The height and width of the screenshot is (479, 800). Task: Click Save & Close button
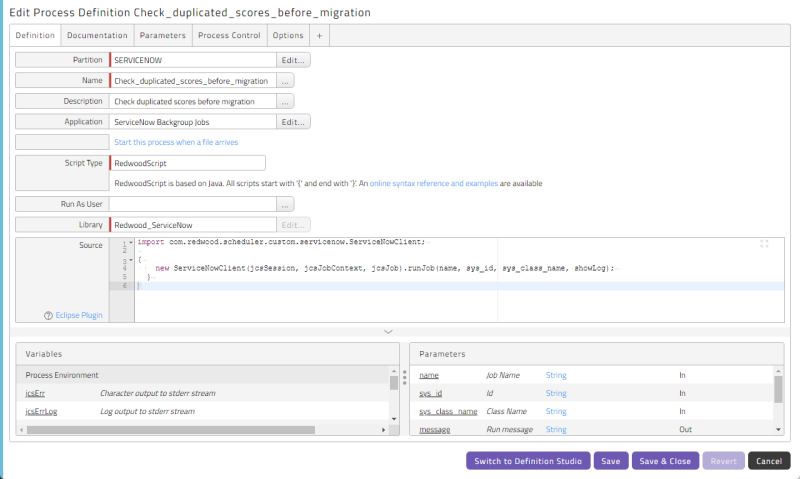(665, 461)
